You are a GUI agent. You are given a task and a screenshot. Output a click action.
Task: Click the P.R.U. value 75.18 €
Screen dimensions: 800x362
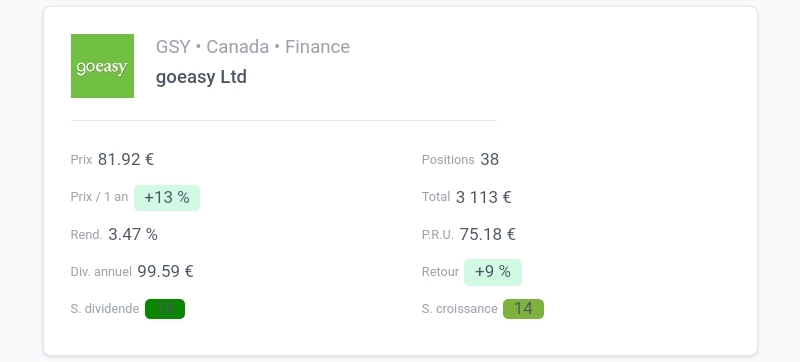(488, 235)
